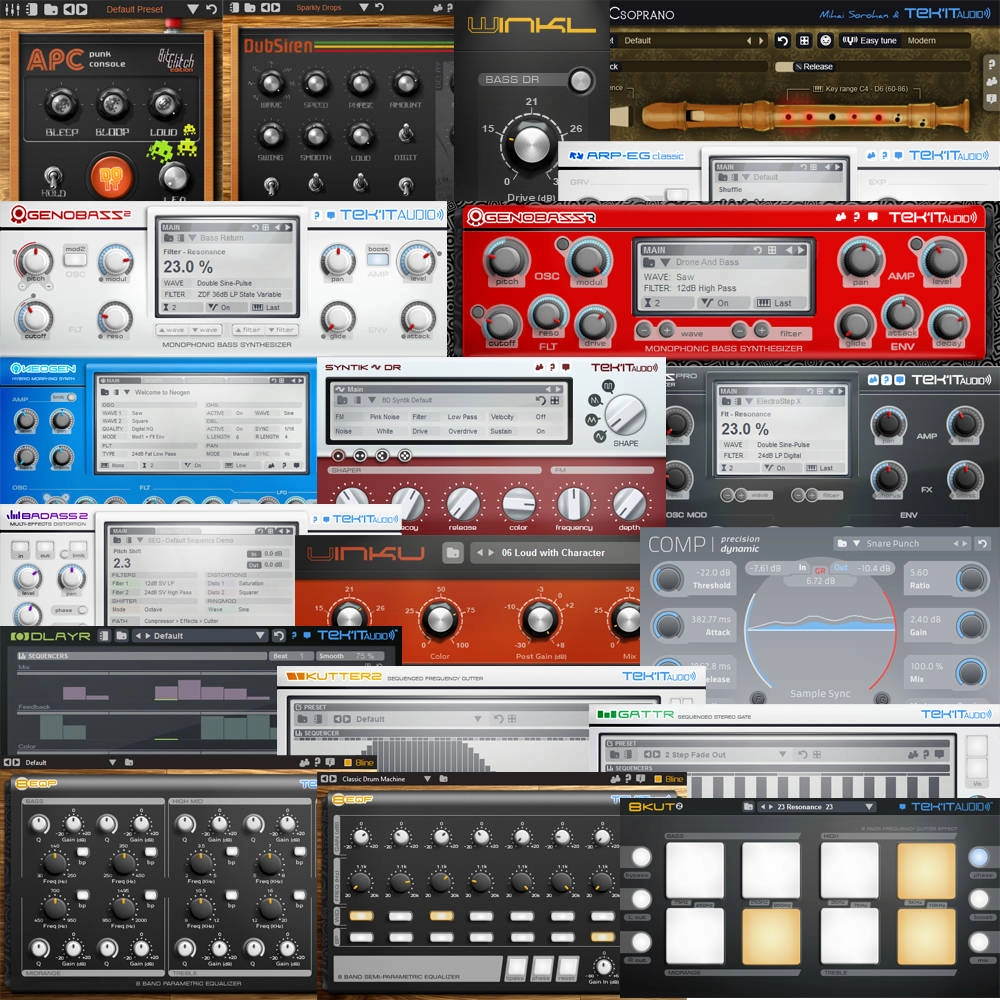This screenshot has width=1000, height=1000.
Task: Hit the orange DO IT button on APC
Action: pyautogui.click(x=110, y=176)
